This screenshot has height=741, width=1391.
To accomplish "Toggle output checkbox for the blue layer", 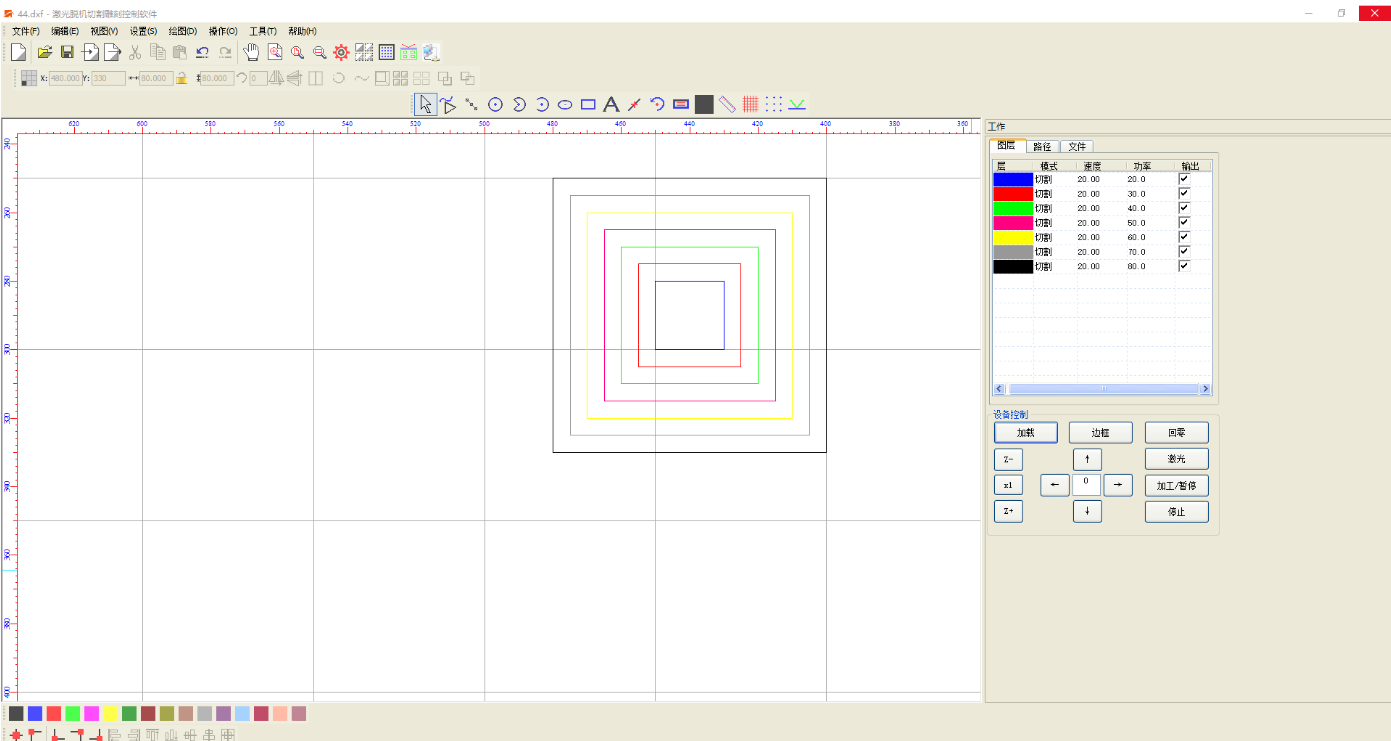I will (1184, 179).
